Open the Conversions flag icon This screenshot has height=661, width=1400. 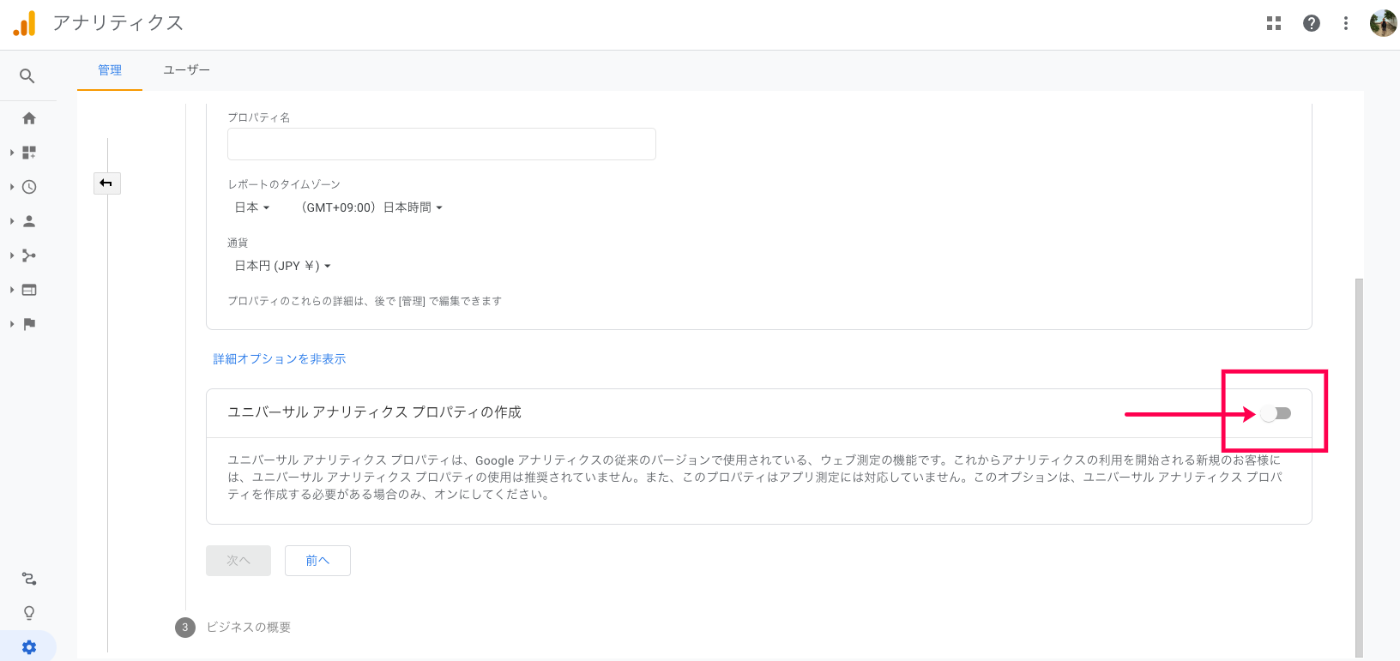point(29,324)
